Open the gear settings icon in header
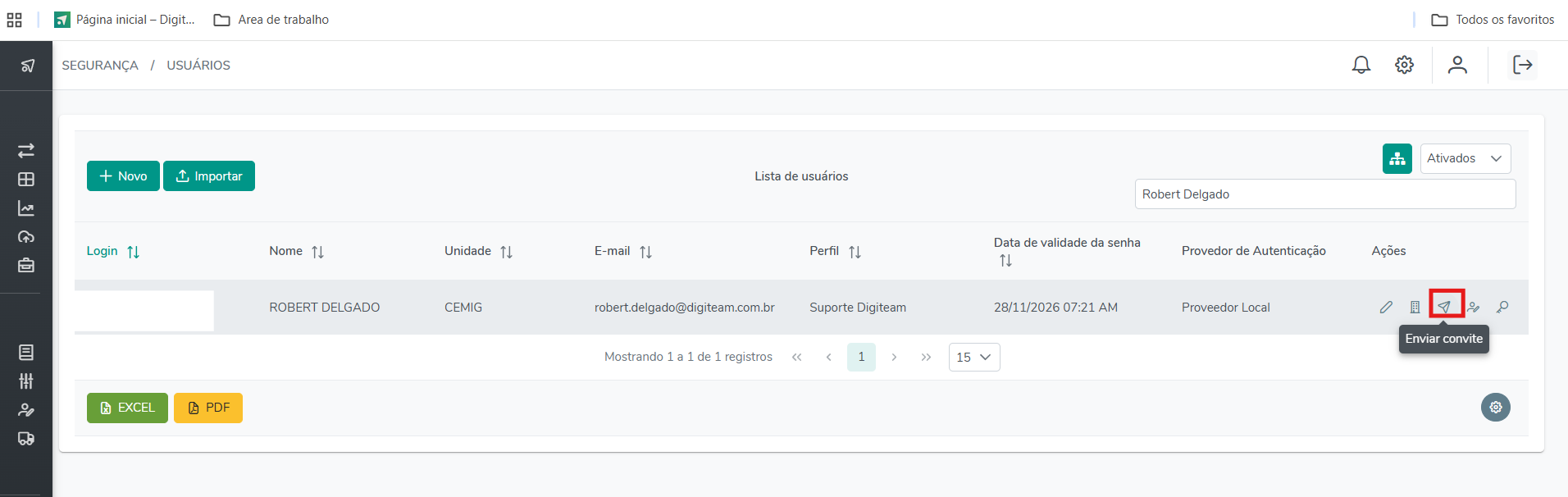 1404,65
